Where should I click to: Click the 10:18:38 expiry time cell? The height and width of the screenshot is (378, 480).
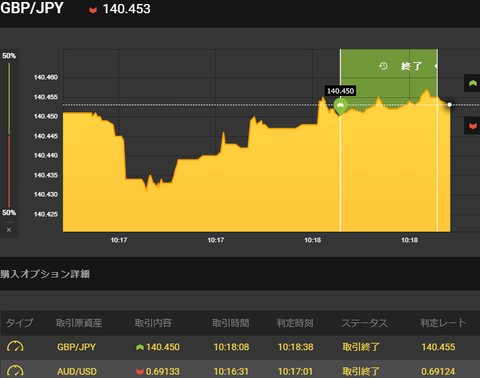click(x=296, y=347)
